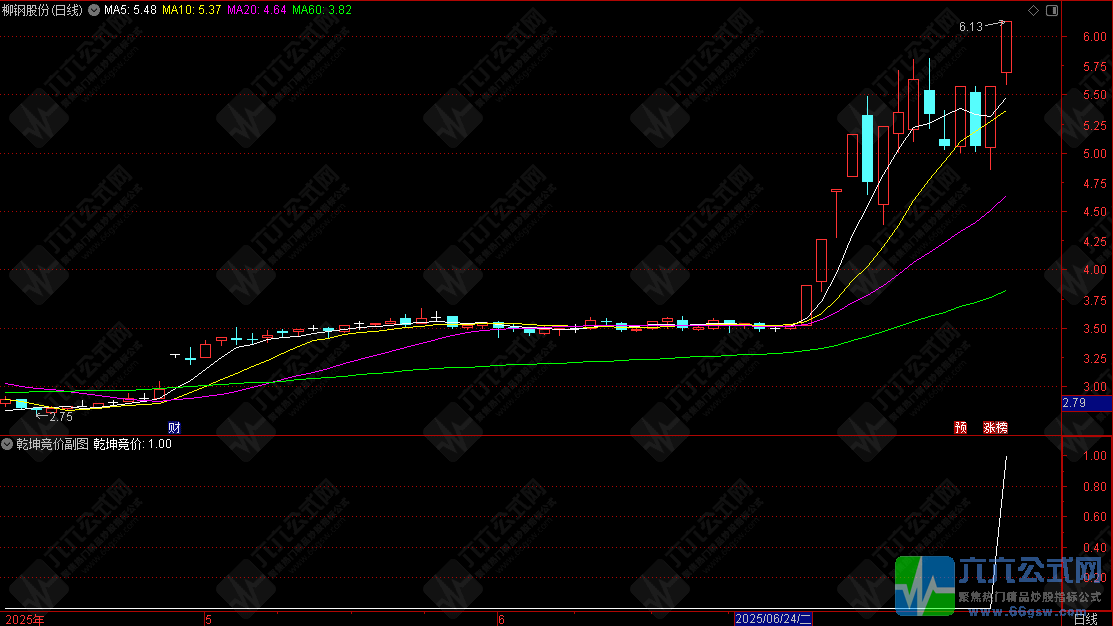
Task: Select the 柳钢股份(日线) chart title
Action: click(x=43, y=10)
